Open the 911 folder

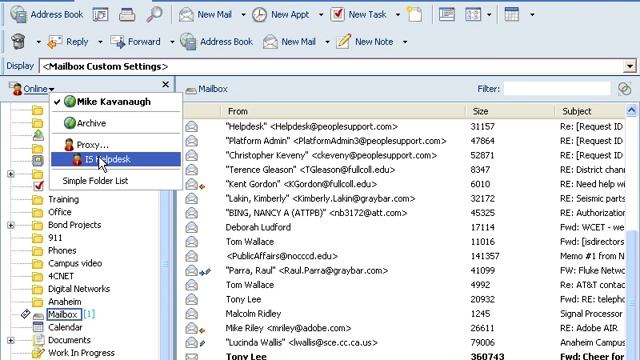pyautogui.click(x=55, y=238)
